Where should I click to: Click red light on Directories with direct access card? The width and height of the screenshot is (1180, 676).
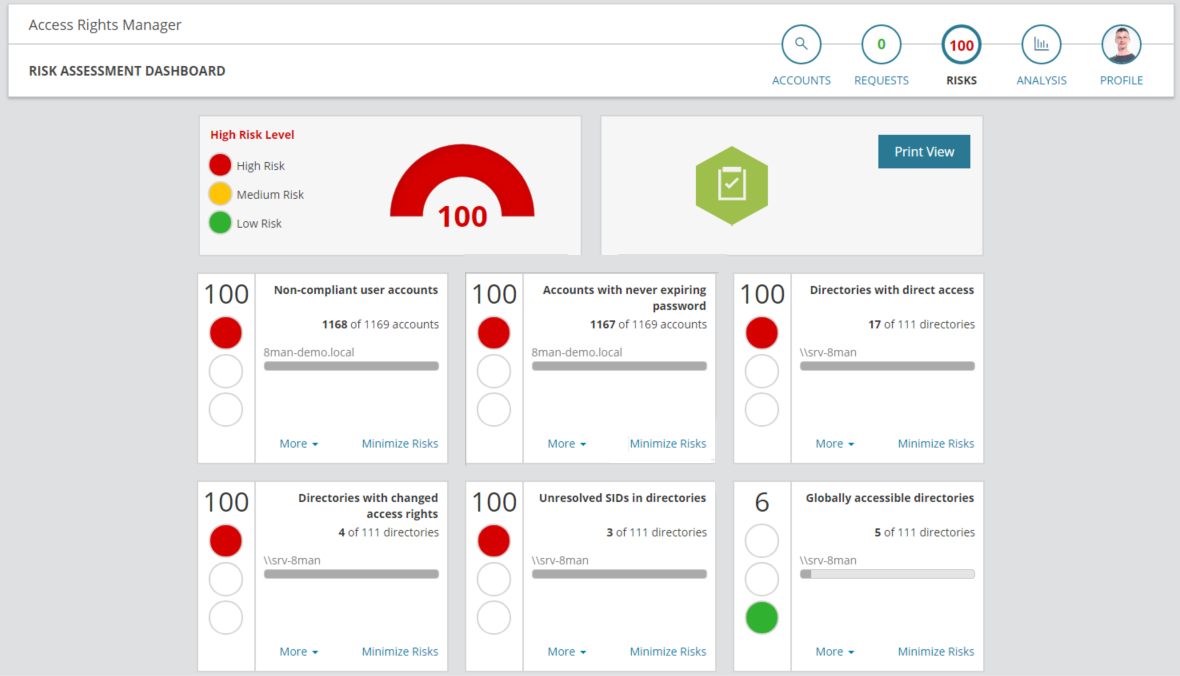[762, 333]
